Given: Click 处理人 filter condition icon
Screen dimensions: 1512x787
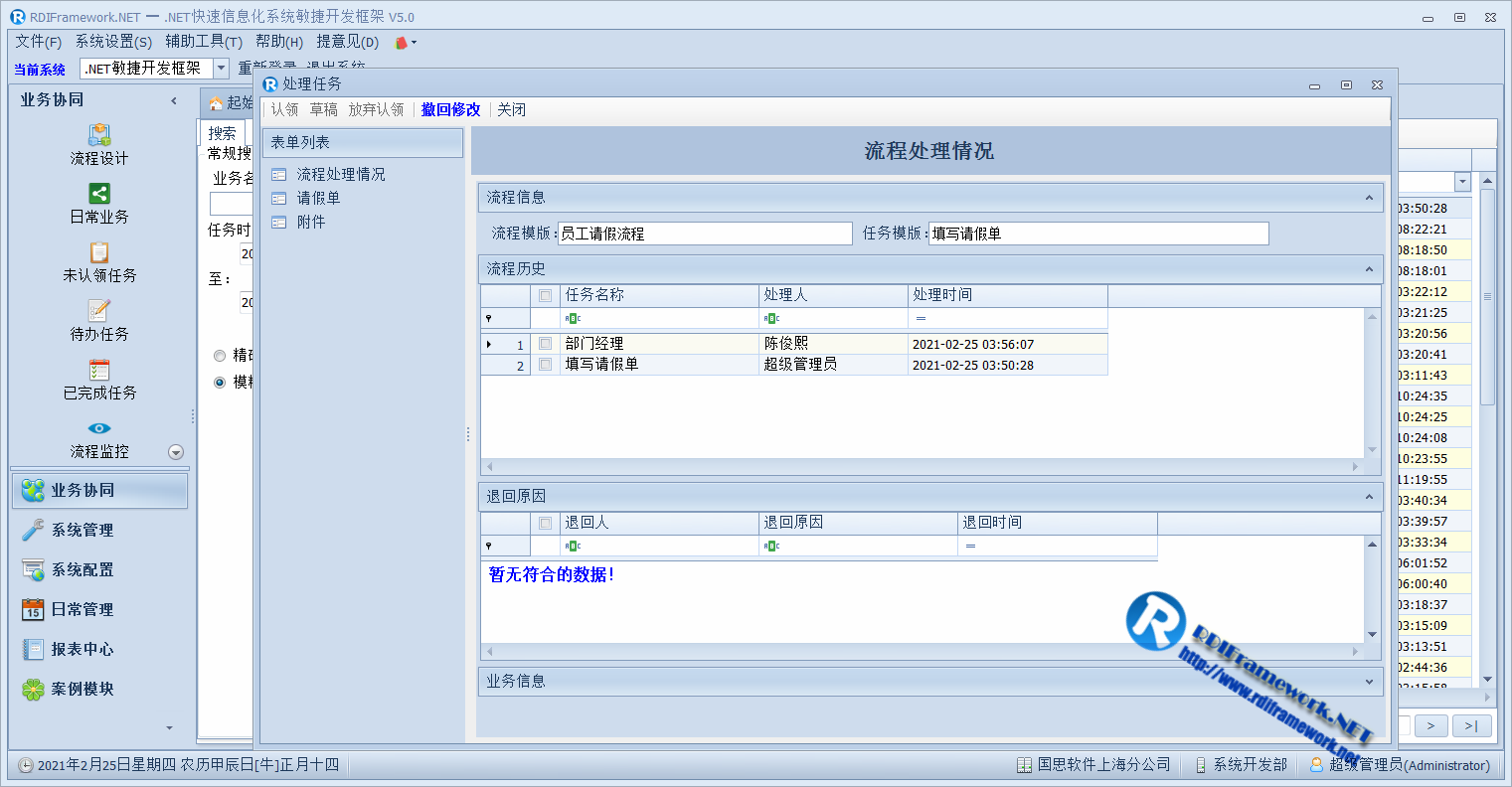Looking at the screenshot, I should 771,319.
